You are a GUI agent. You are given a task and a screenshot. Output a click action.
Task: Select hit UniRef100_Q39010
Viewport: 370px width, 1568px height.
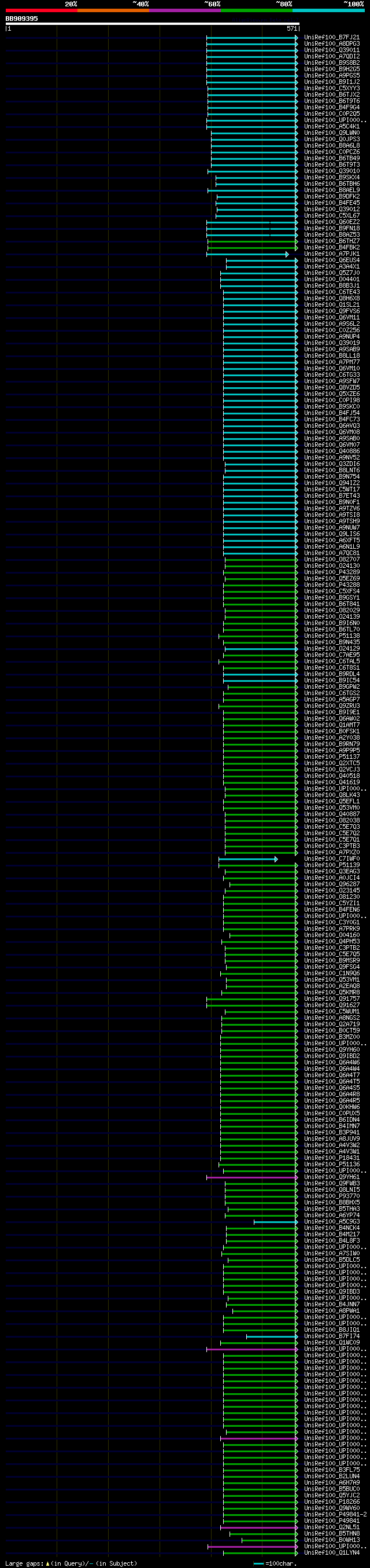tap(332, 171)
